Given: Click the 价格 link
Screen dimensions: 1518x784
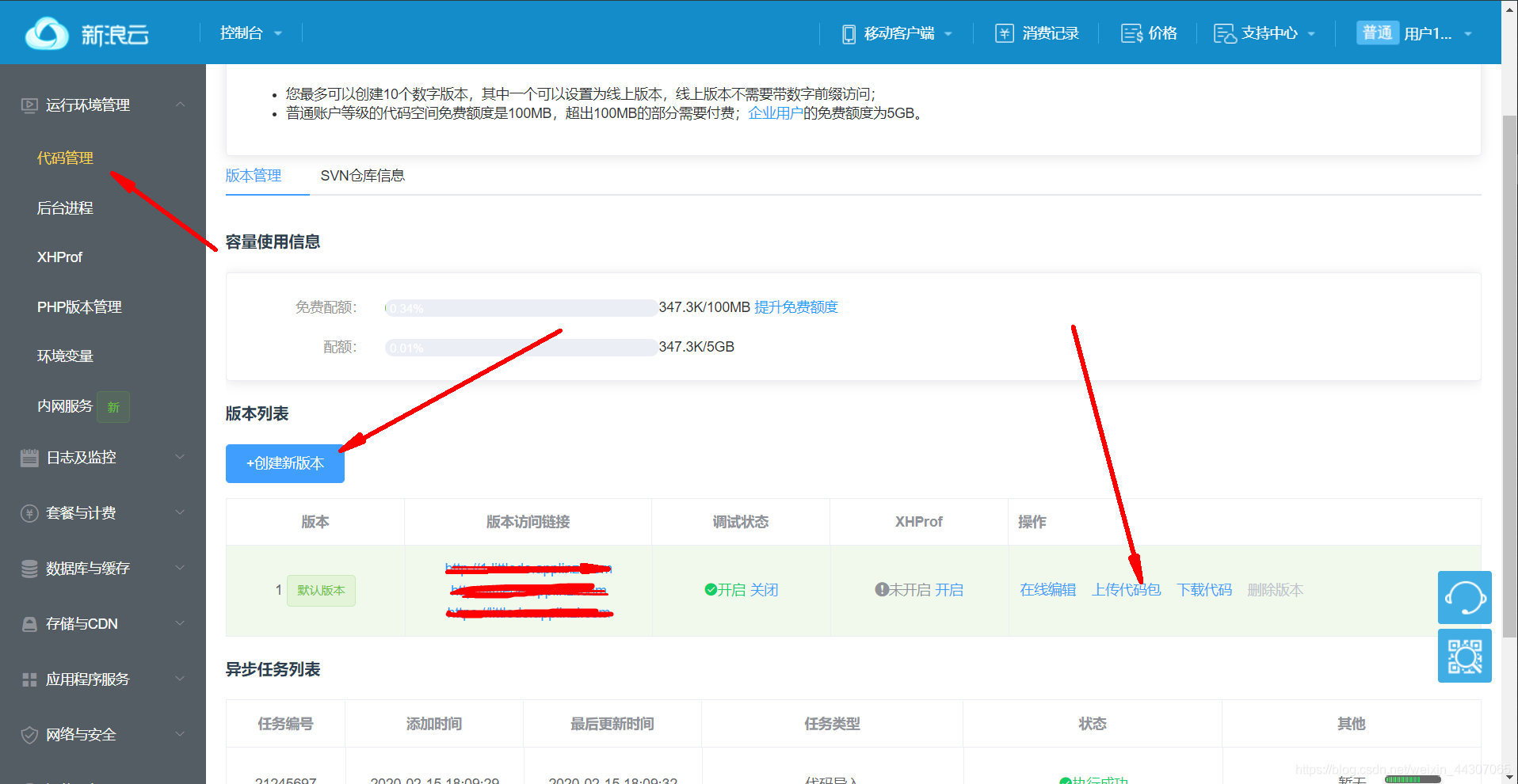Looking at the screenshot, I should pyautogui.click(x=1163, y=33).
